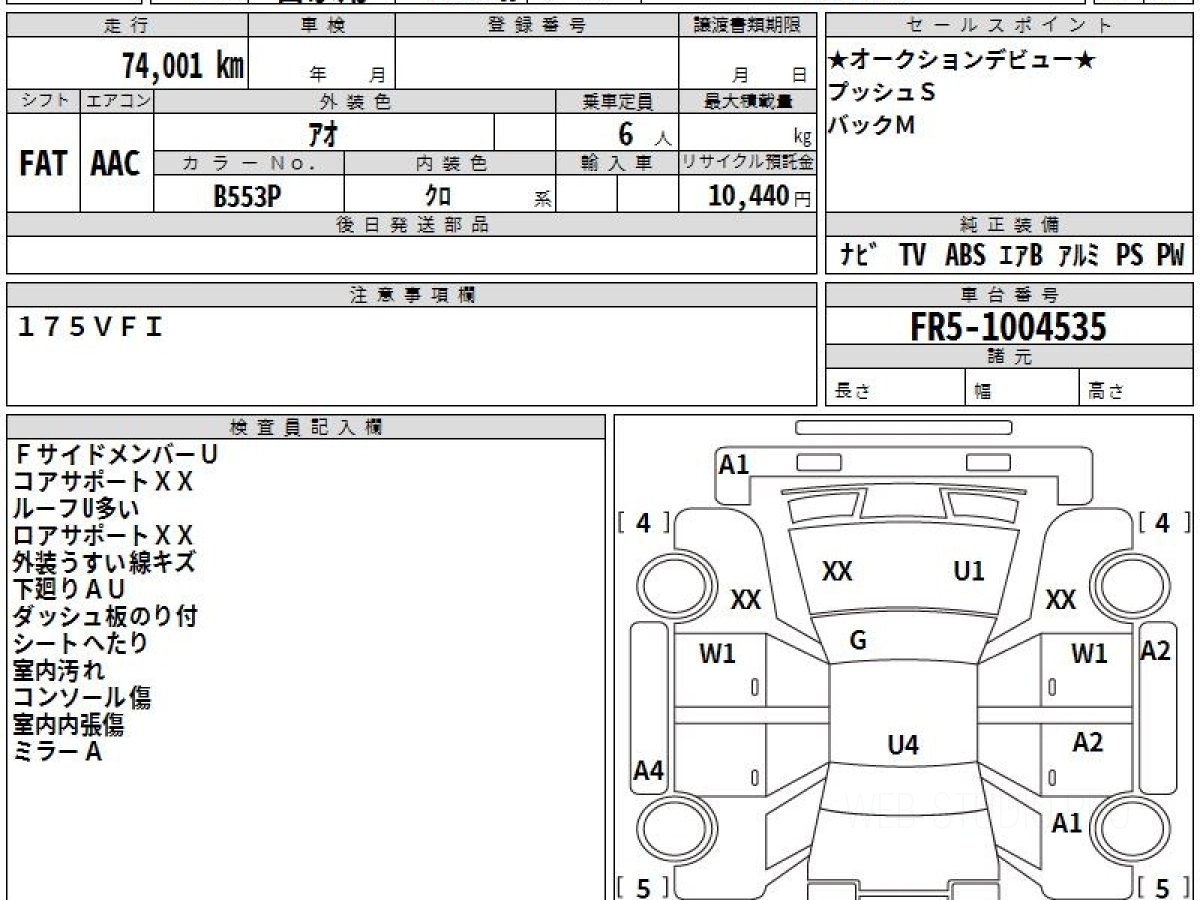Image resolution: width=1200 pixels, height=900 pixels.
Task: Select the FAT shift value
Action: pyautogui.click(x=43, y=163)
